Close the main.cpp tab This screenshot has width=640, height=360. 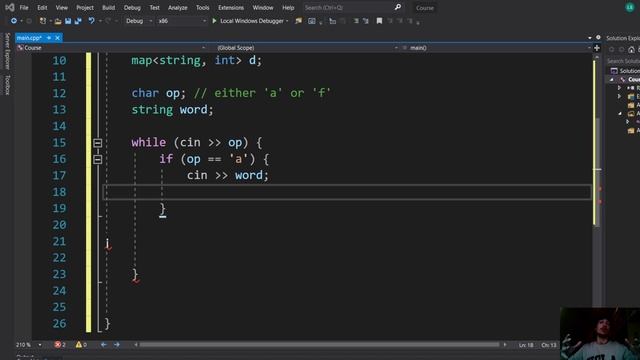click(58, 38)
